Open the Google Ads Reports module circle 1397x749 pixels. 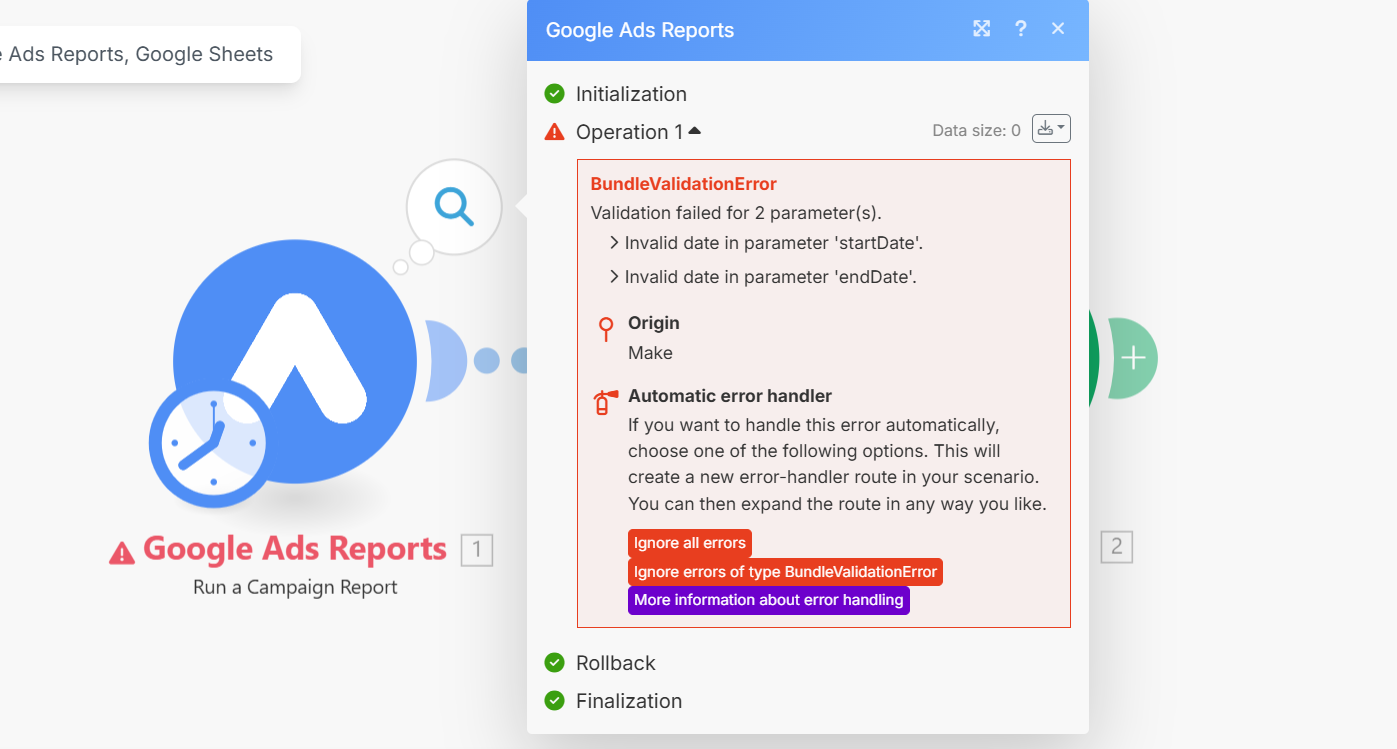pyautogui.click(x=295, y=360)
